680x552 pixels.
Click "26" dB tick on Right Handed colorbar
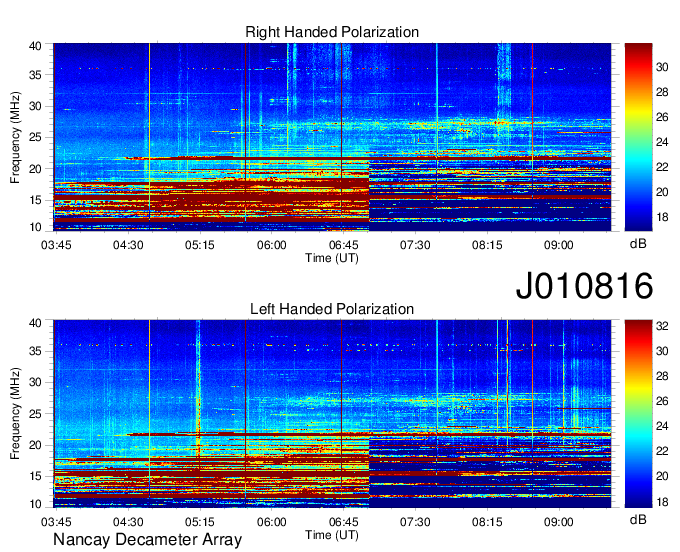[x=662, y=117]
